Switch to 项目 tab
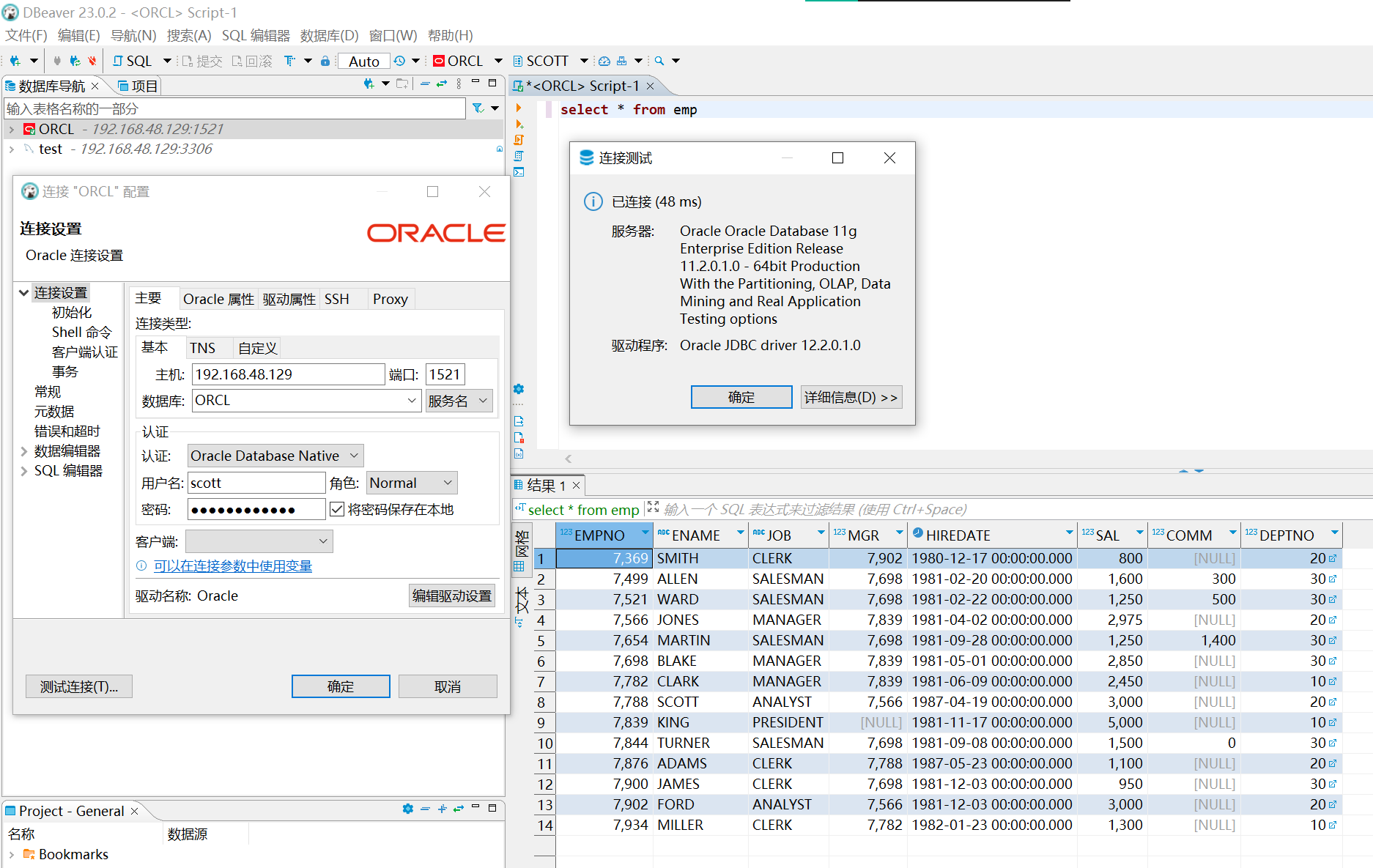This screenshot has height=868, width=1373. coord(138,86)
